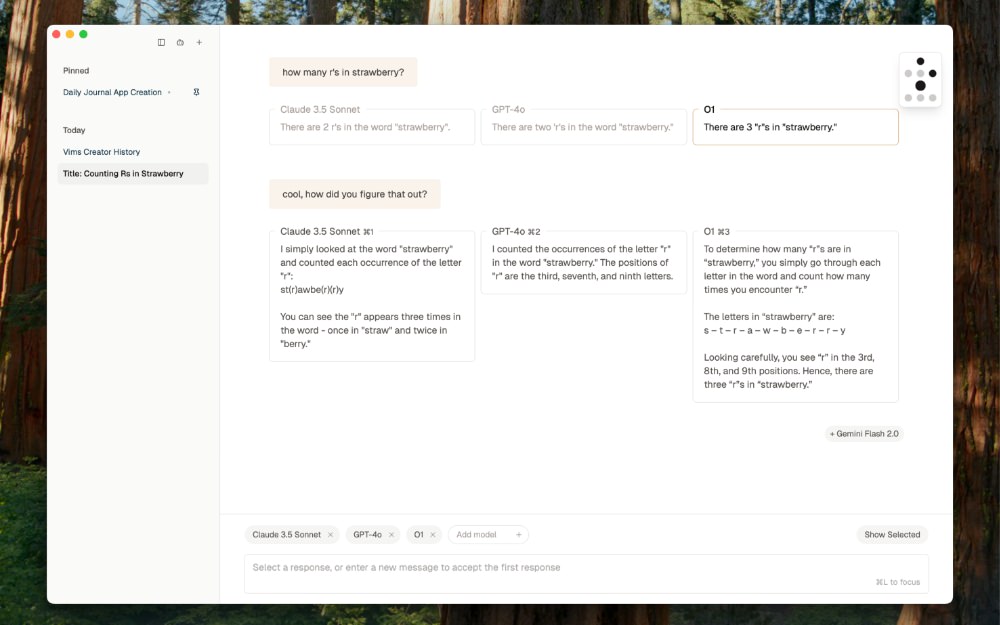Viewport: 1000px width, 625px height.
Task: Start a new chat with plus icon
Action: (x=199, y=43)
